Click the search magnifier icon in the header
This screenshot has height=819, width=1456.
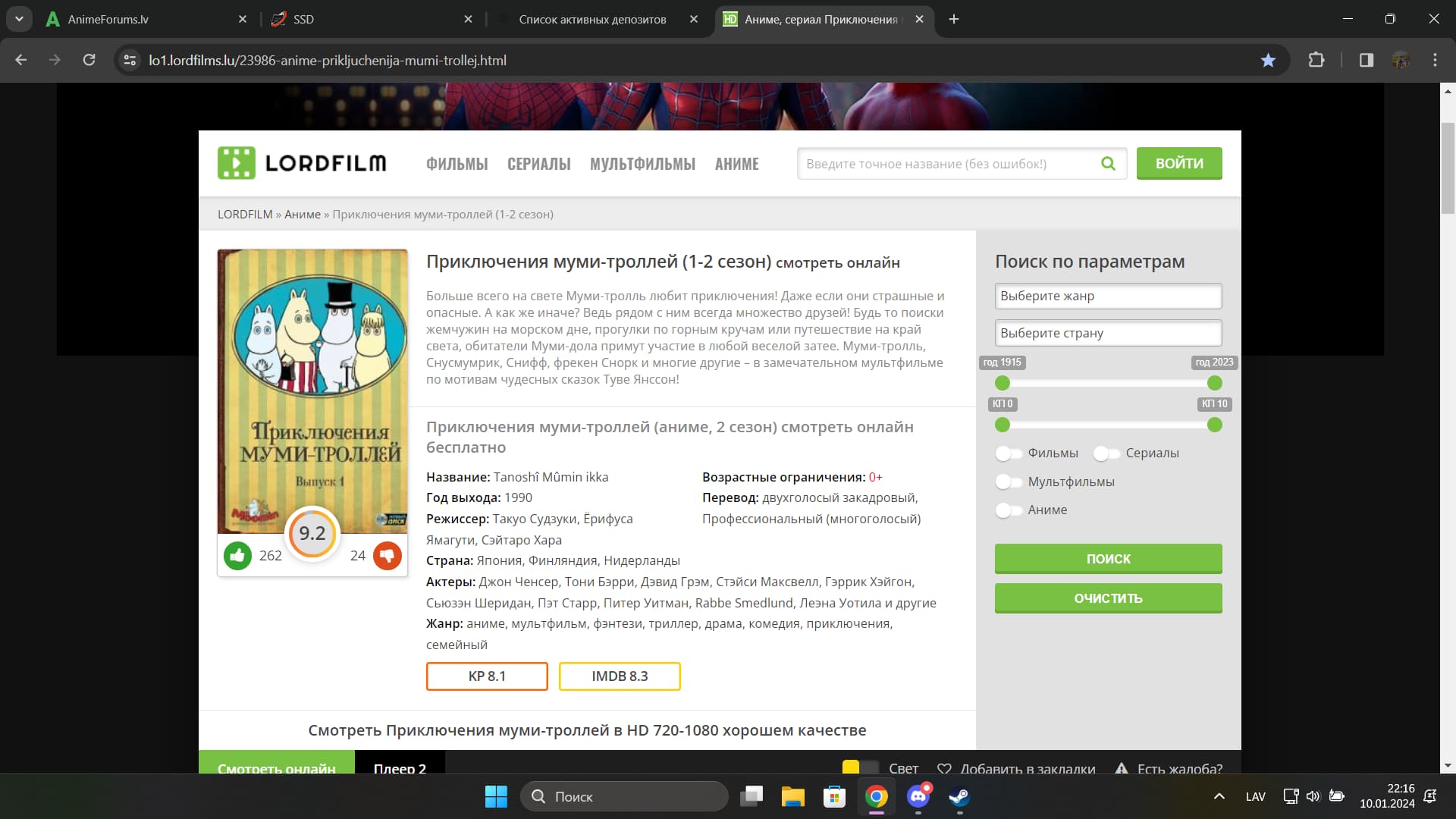1108,164
